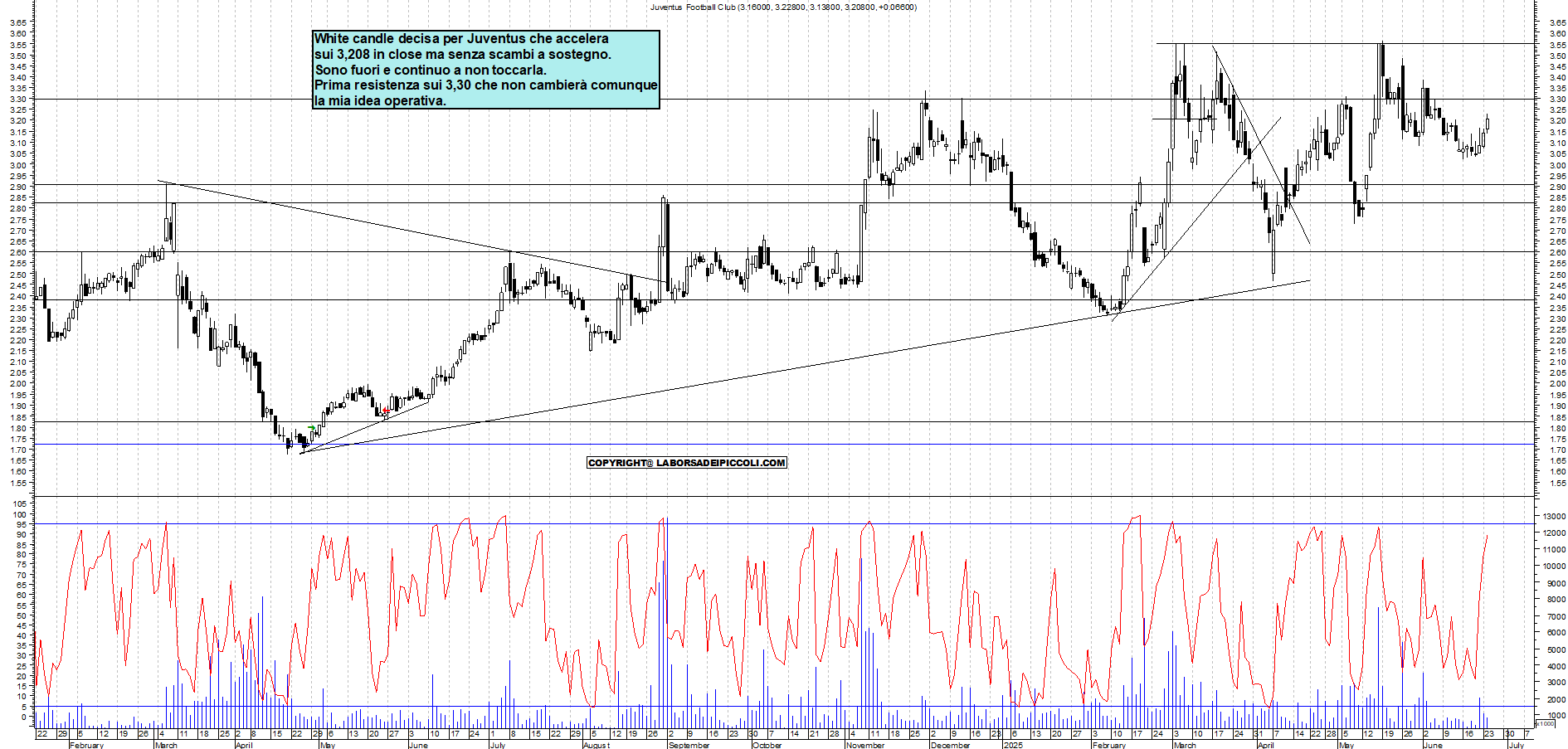Select the 'November' month label on the time axis

865,745
